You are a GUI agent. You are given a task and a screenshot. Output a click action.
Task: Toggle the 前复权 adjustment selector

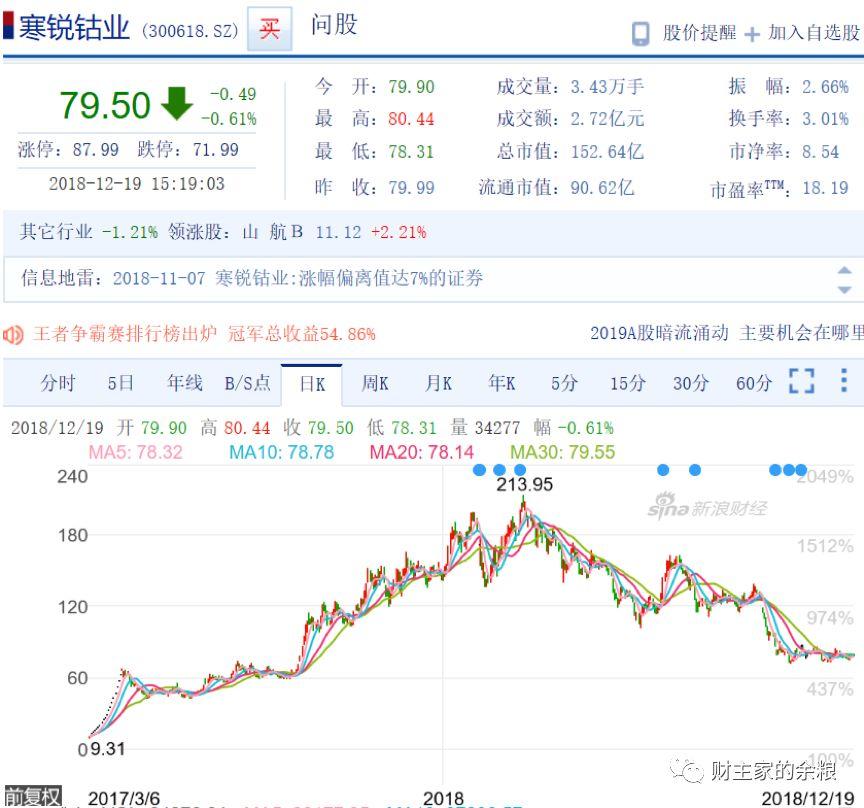click(x=33, y=797)
